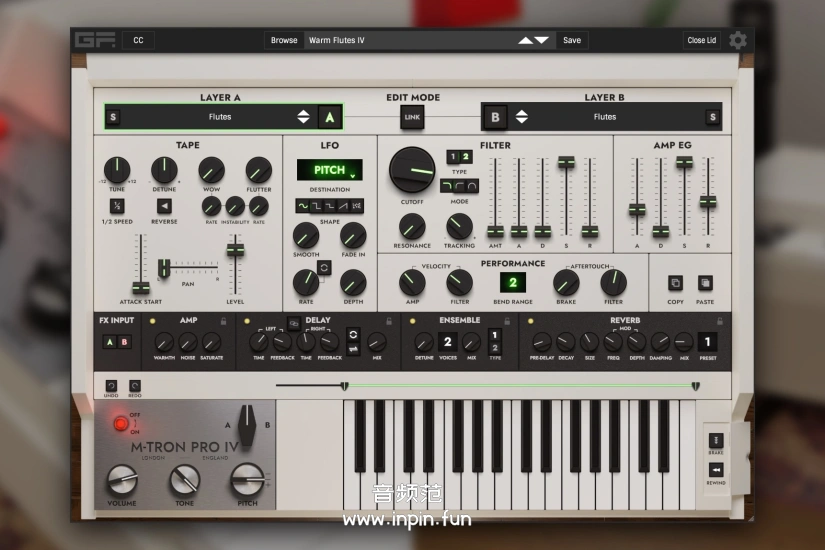Click the Save preset button
This screenshot has width=825, height=550.
point(572,40)
